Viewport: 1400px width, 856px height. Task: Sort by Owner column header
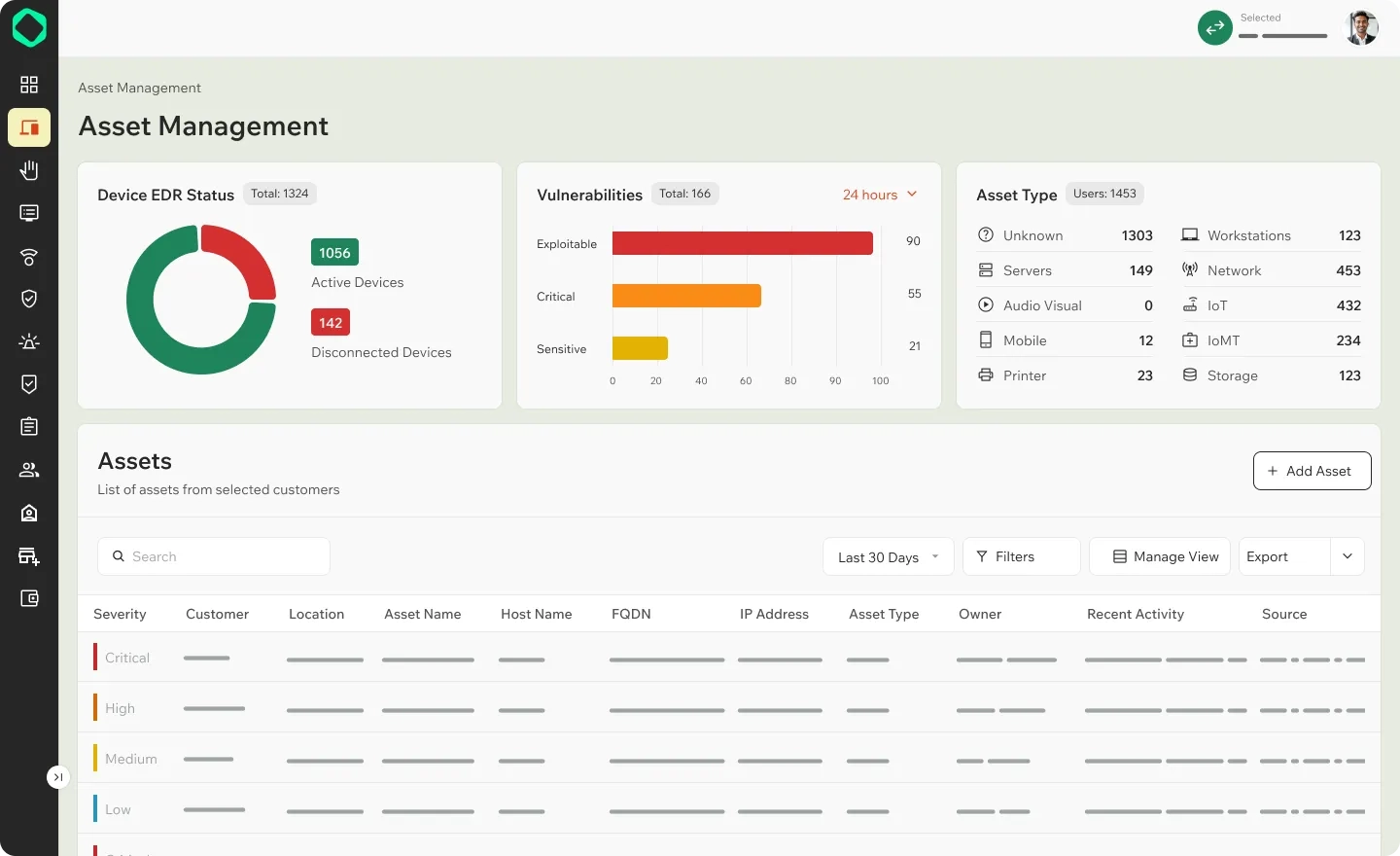click(x=980, y=614)
